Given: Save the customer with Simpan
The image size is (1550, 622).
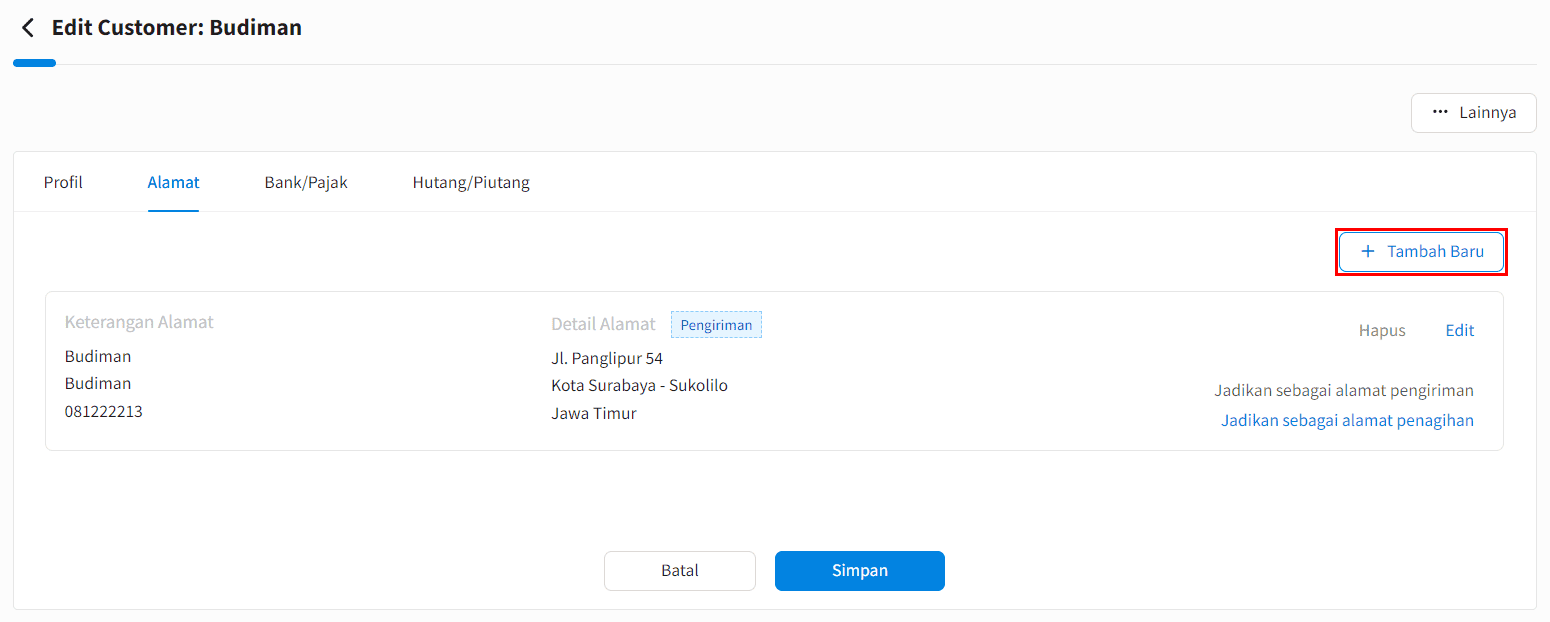Looking at the screenshot, I should [x=860, y=571].
